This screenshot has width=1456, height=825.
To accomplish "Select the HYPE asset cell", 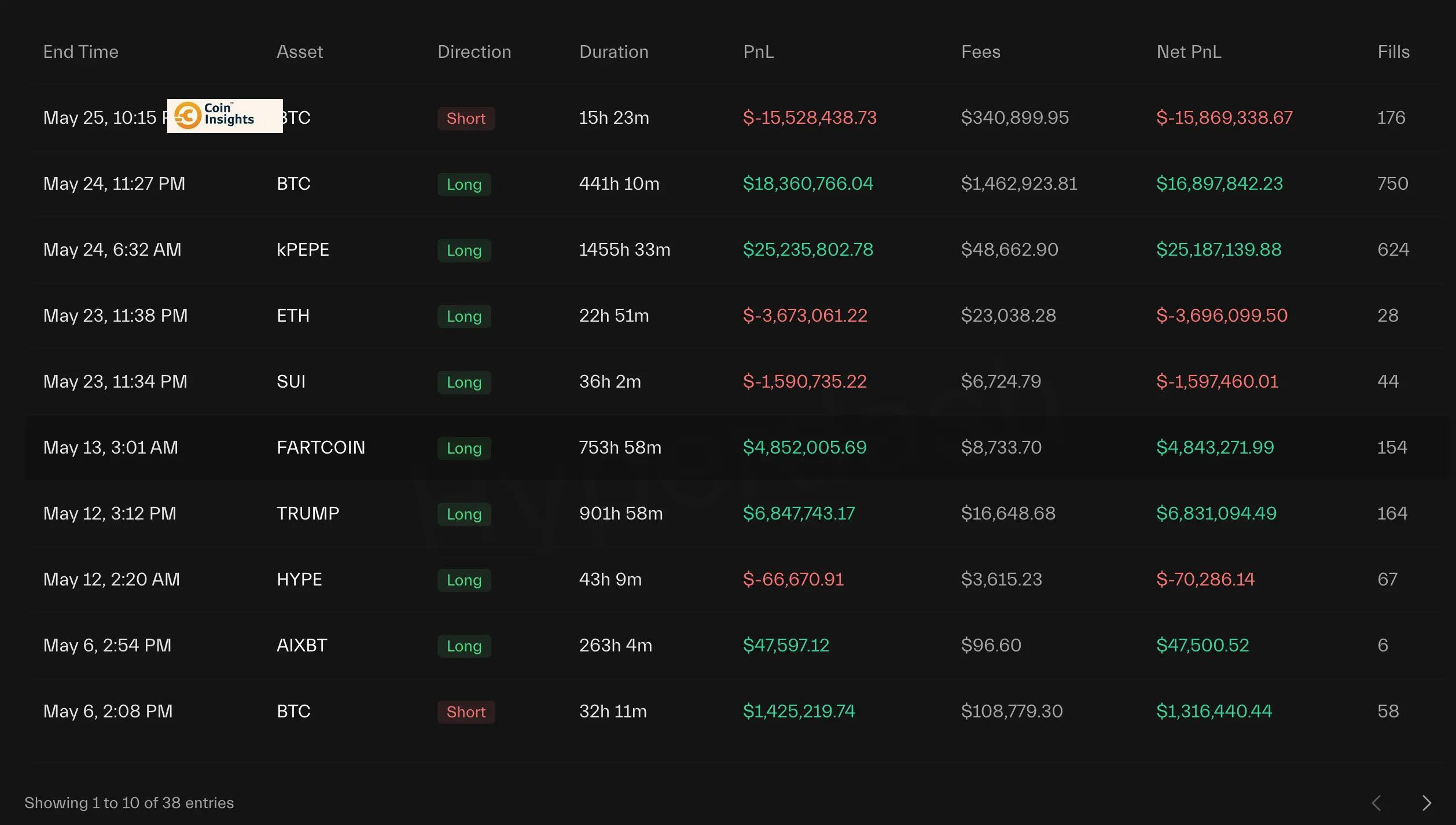I will (299, 579).
